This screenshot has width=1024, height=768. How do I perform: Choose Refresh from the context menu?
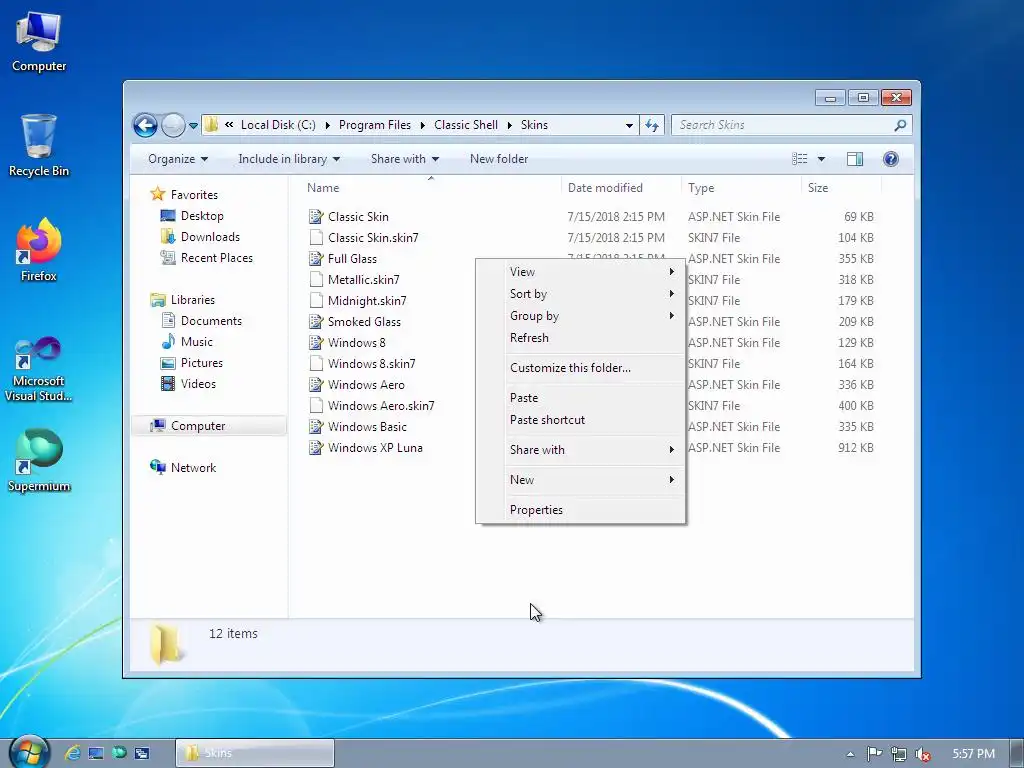[x=581, y=338]
